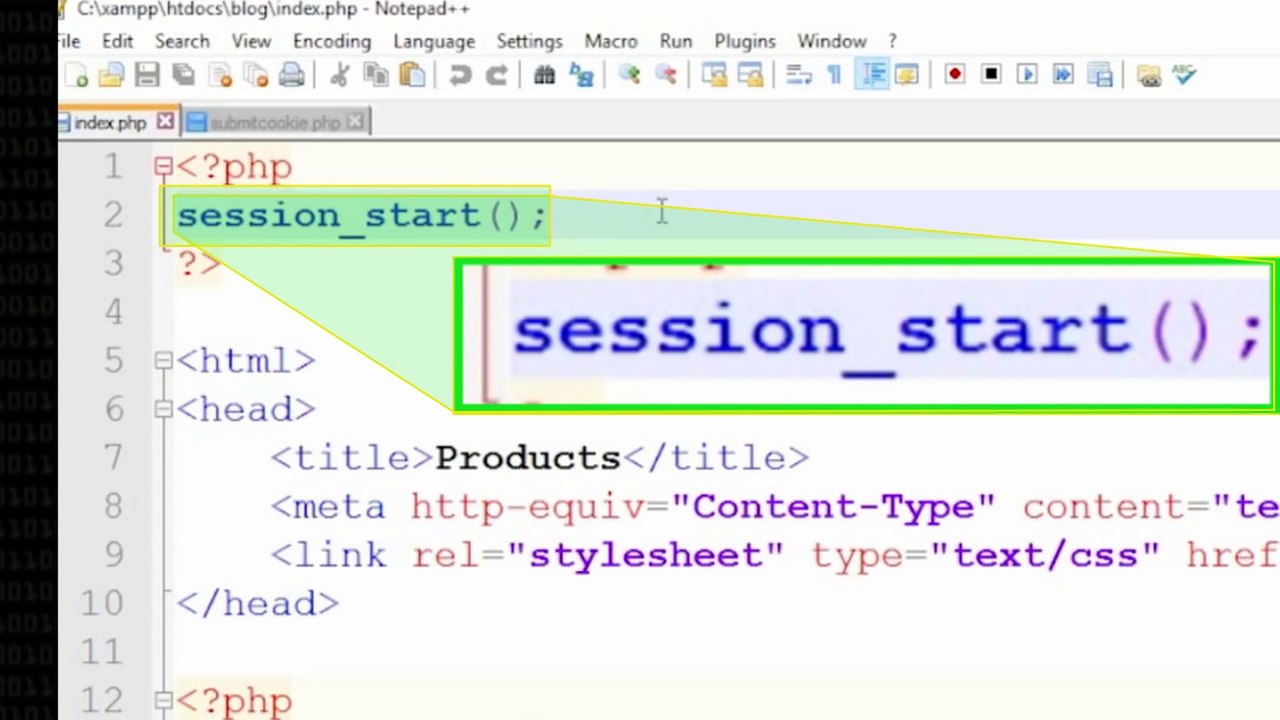The width and height of the screenshot is (1280, 720).
Task: Toggle the indent guide button
Action: pyautogui.click(x=873, y=75)
